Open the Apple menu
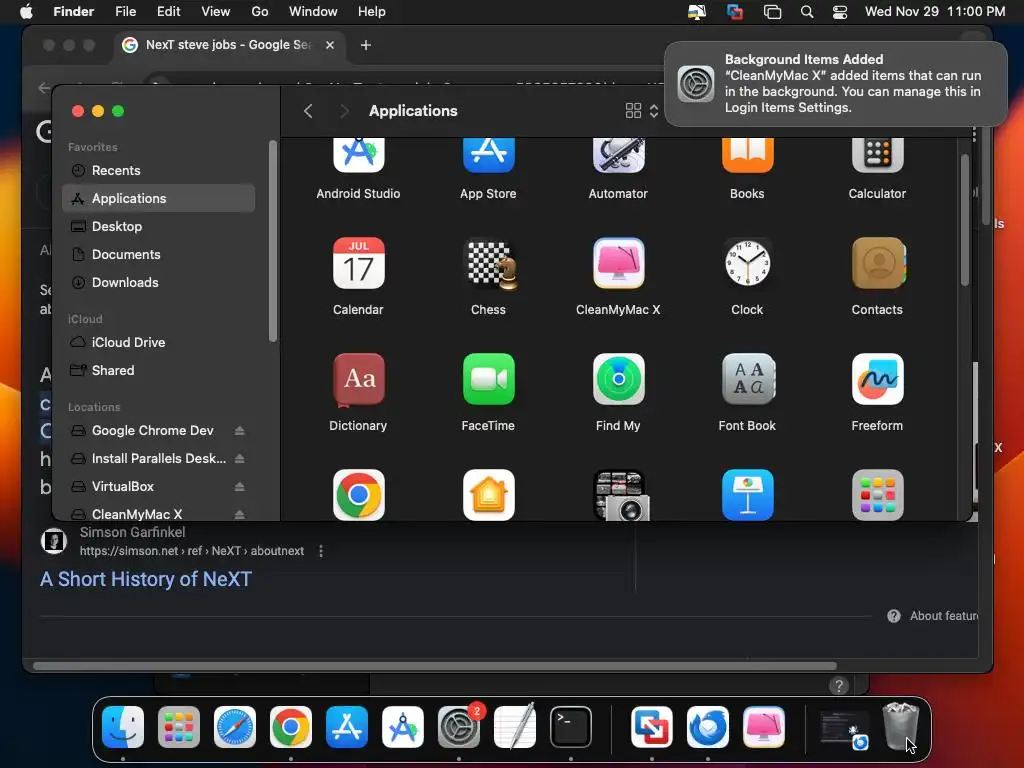Viewport: 1024px width, 768px height. [x=26, y=12]
